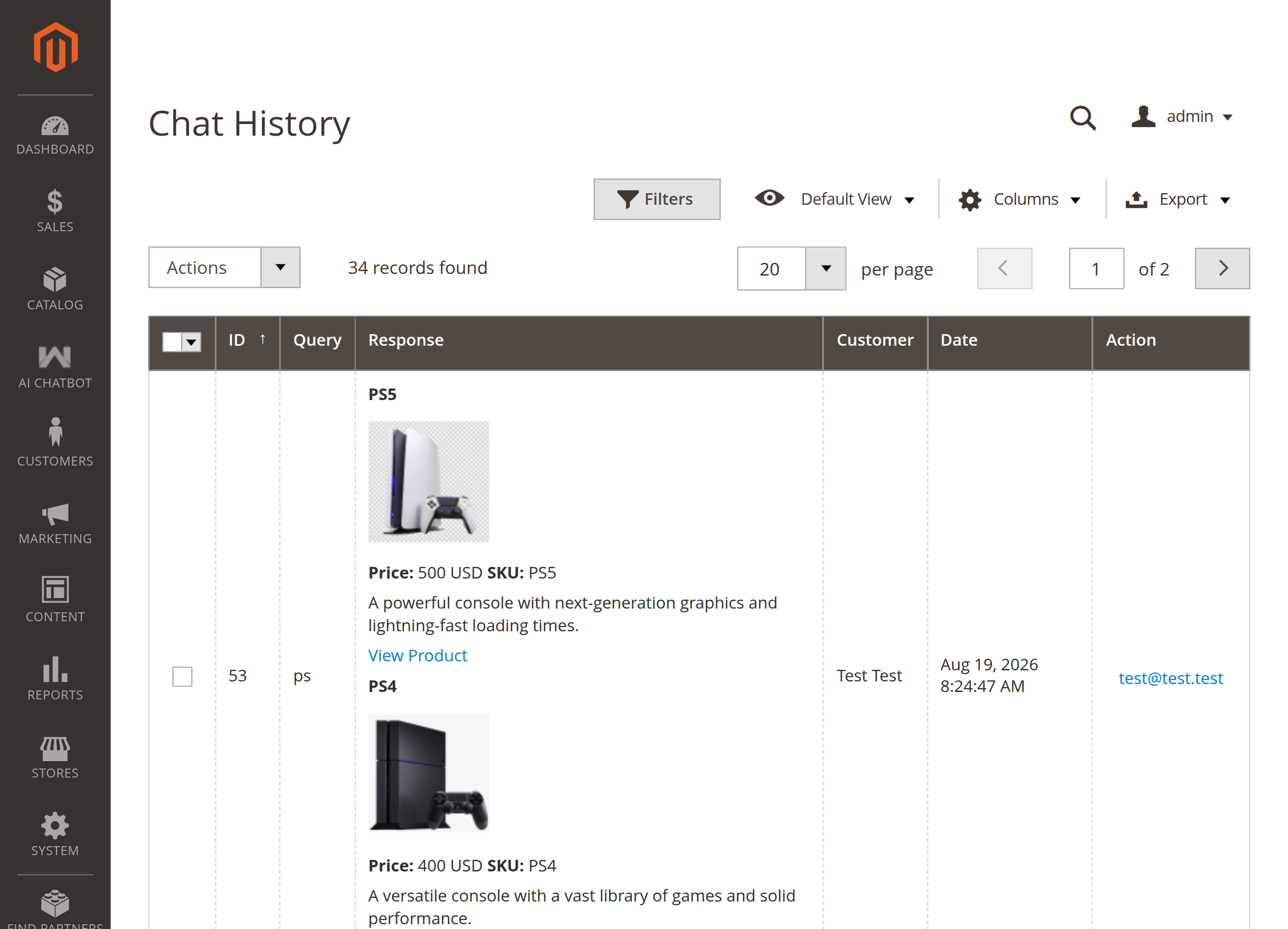Open the Content menu

(55, 600)
